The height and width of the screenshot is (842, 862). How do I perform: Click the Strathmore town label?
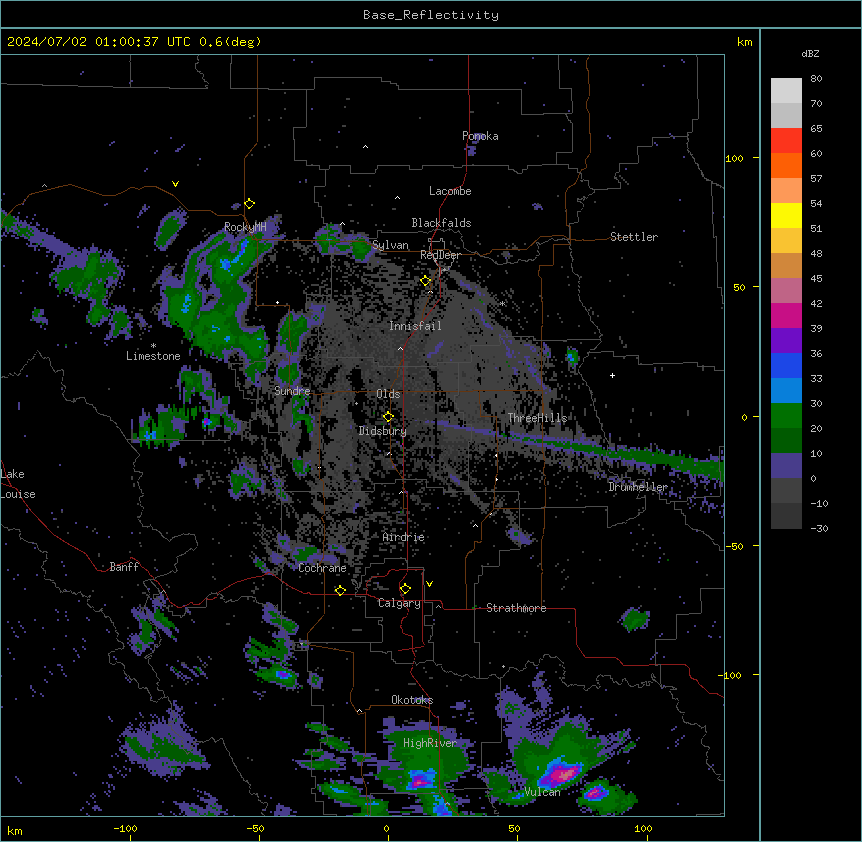tap(516, 608)
